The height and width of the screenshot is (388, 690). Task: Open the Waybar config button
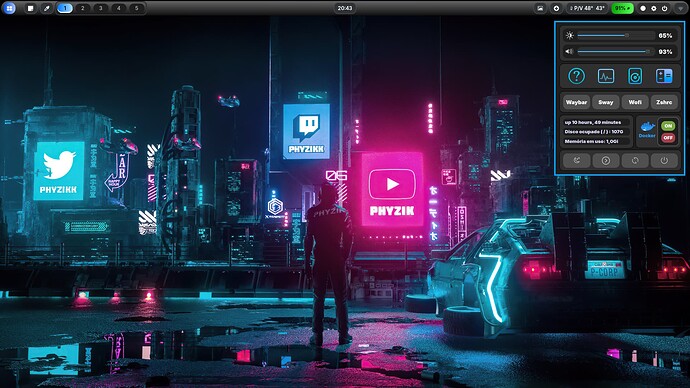pyautogui.click(x=576, y=102)
